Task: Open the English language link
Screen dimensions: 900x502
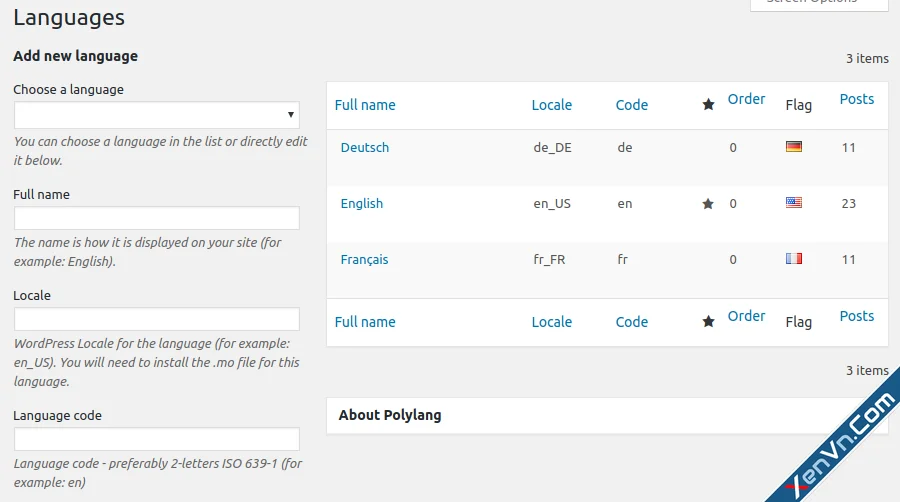Action: coord(362,204)
